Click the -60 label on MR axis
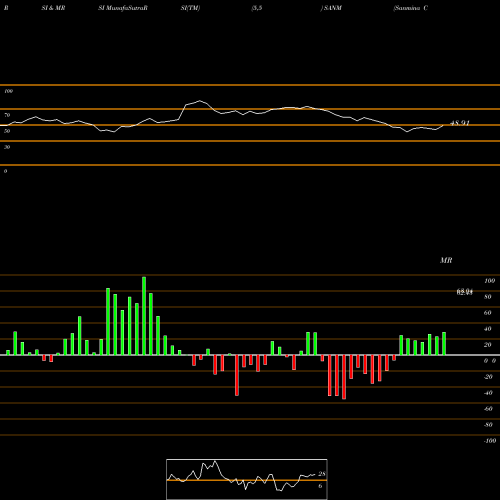The width and height of the screenshot is (500, 500). point(488,409)
